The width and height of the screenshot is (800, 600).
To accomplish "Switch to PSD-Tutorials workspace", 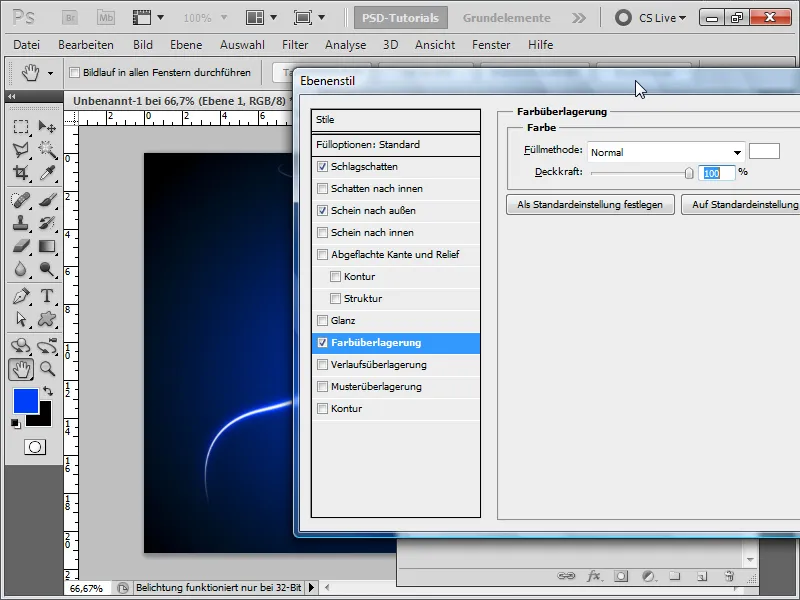I will 401,18.
